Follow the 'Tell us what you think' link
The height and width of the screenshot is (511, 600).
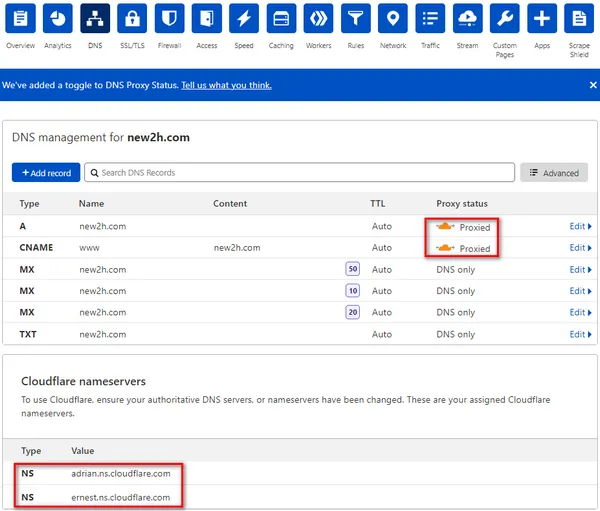226,85
